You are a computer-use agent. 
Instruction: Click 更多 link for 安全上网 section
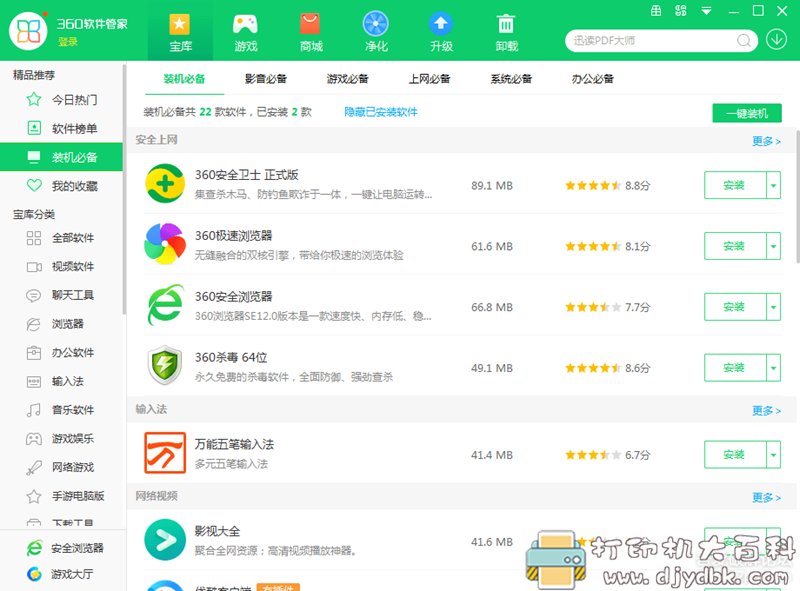coord(766,141)
